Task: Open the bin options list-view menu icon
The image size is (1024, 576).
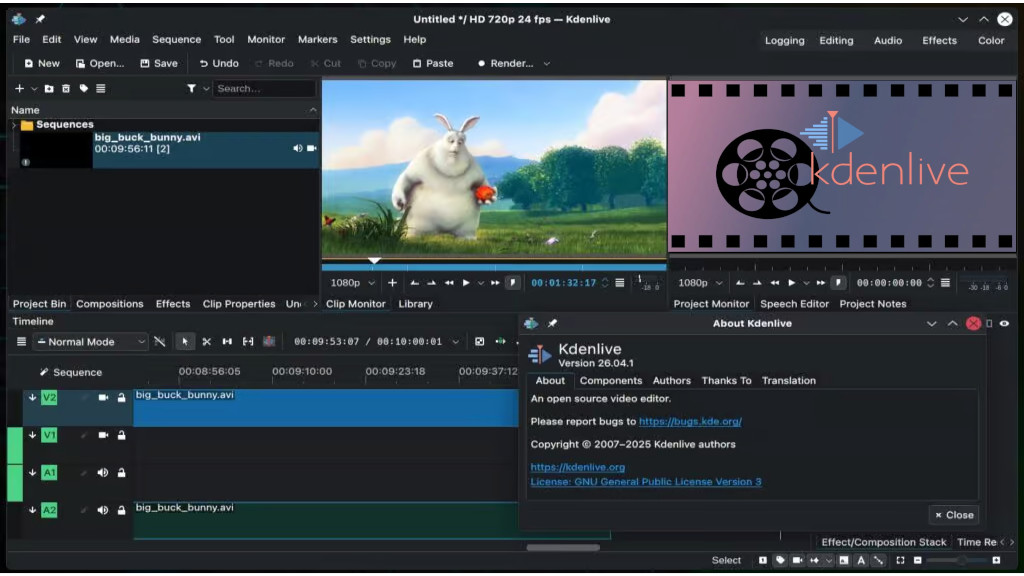Action: point(101,88)
